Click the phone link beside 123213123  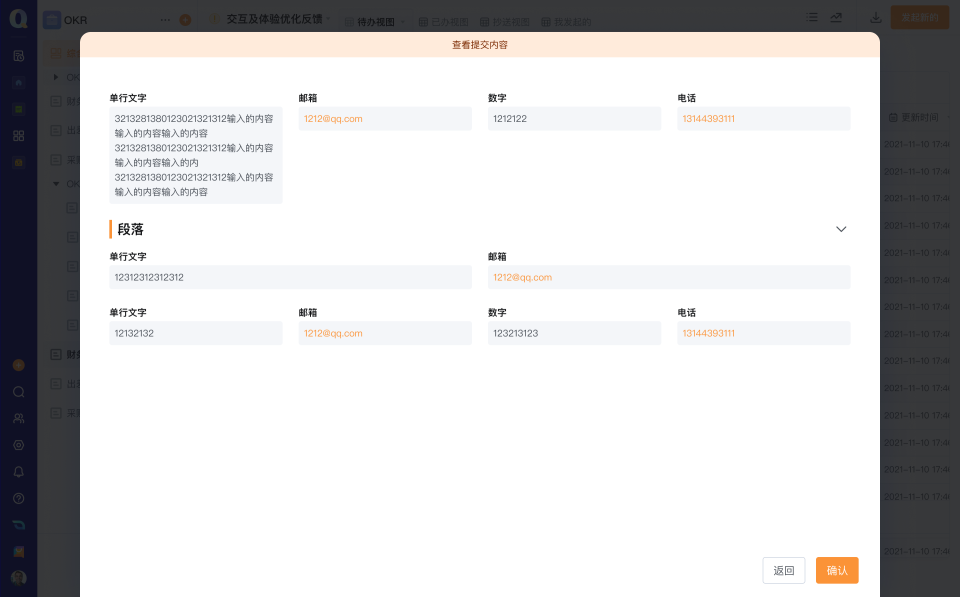coord(708,333)
